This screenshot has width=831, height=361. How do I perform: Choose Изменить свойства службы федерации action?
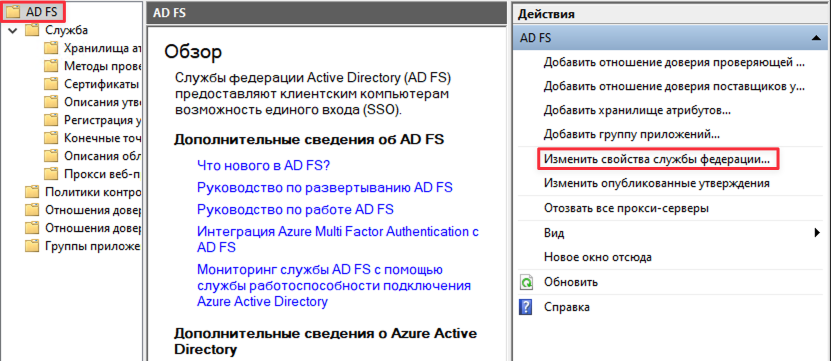click(657, 159)
